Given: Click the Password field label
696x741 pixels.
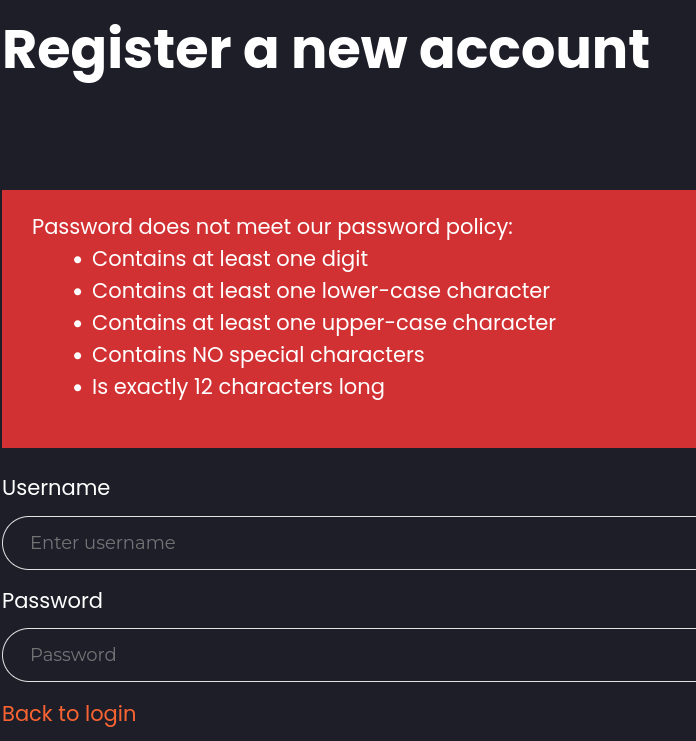Looking at the screenshot, I should point(52,601).
